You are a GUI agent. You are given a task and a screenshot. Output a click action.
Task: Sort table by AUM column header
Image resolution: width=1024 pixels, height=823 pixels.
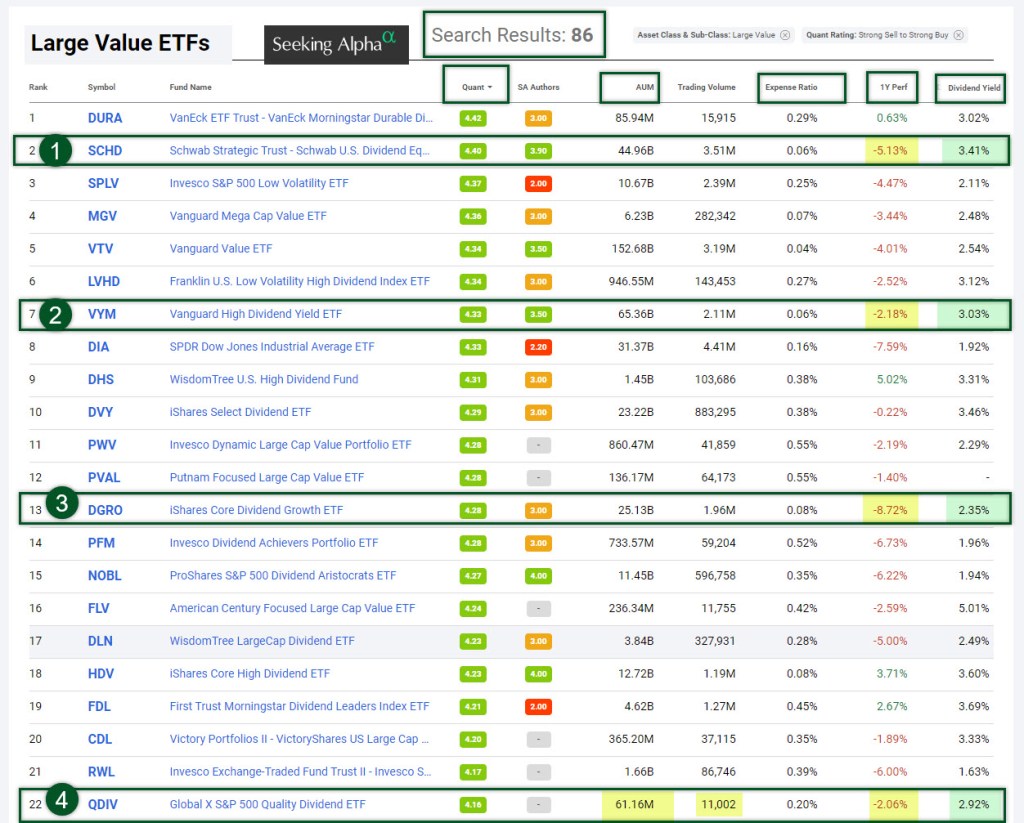[x=644, y=87]
